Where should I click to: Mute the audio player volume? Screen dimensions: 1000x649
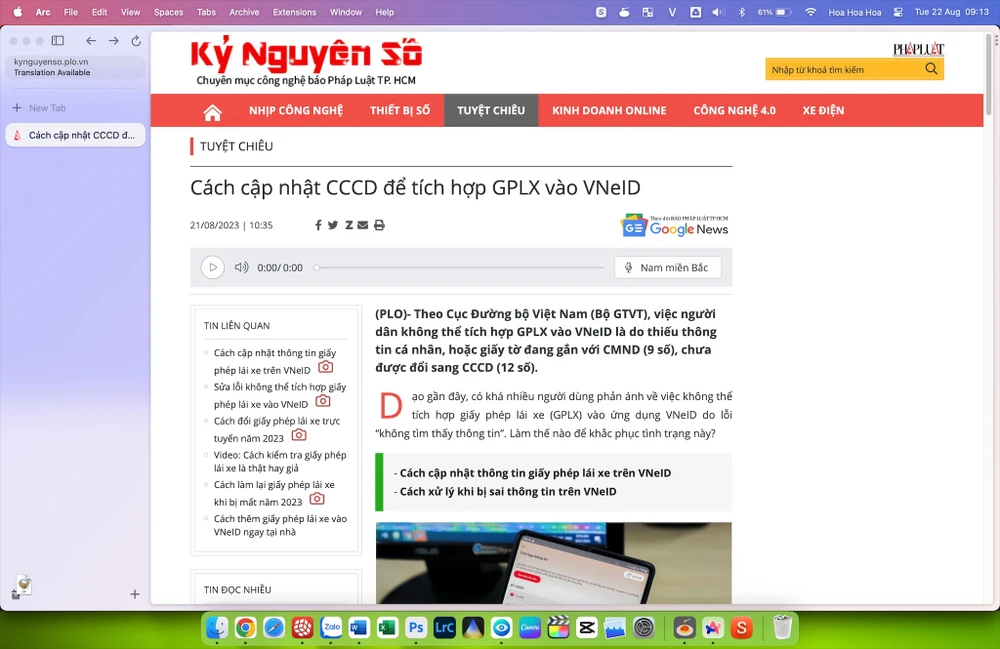[x=241, y=268]
